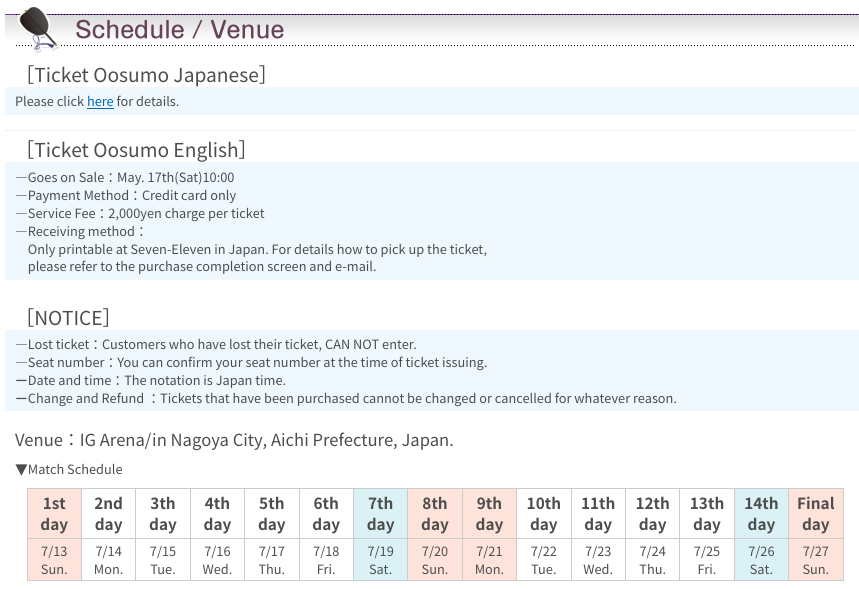This screenshot has height=589, width=859.
Task: Select the 4th day header cell
Action: 217,514
